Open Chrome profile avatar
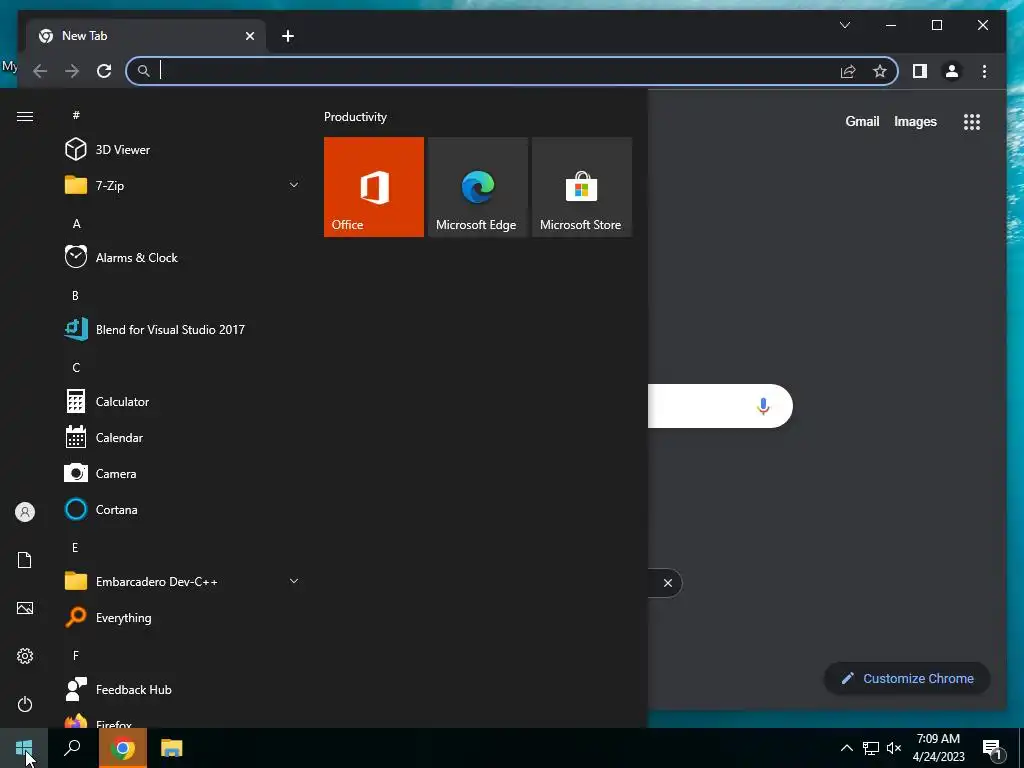Viewport: 1024px width, 768px height. point(952,71)
